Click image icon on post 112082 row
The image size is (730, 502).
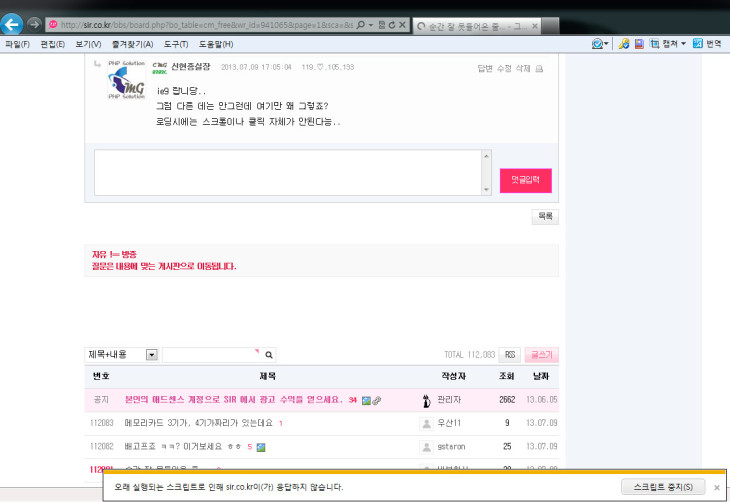click(261, 447)
